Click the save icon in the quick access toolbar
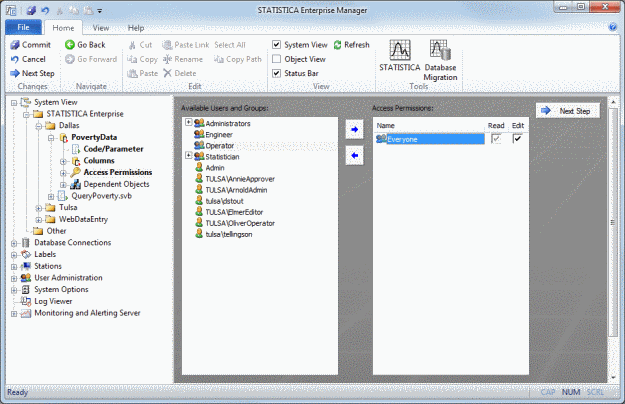The width and height of the screenshot is (625, 404). tap(31, 10)
